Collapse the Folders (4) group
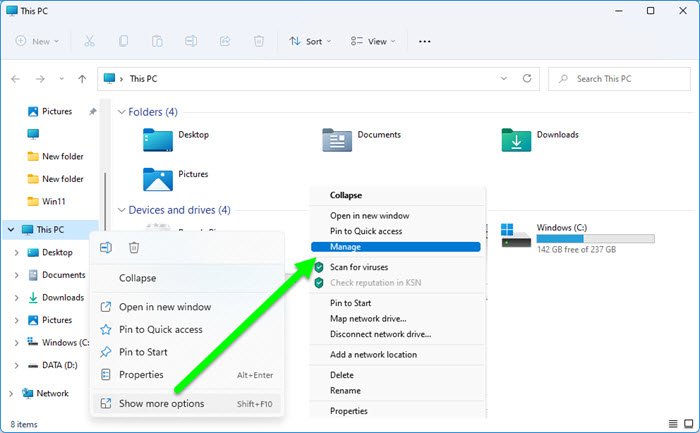The height and width of the screenshot is (433, 700). 121,112
